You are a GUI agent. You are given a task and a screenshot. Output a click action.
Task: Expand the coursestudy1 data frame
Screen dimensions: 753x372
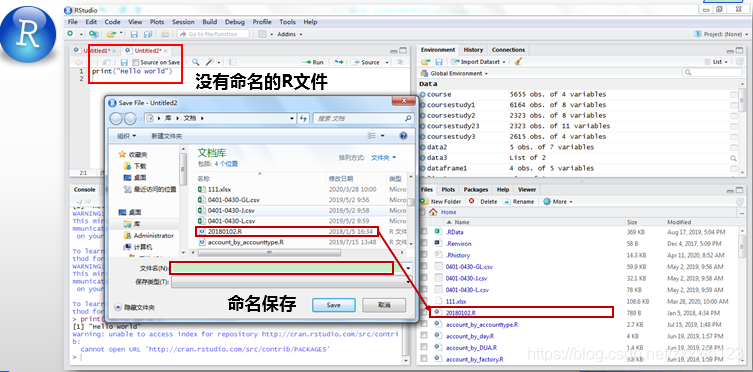[x=423, y=105]
